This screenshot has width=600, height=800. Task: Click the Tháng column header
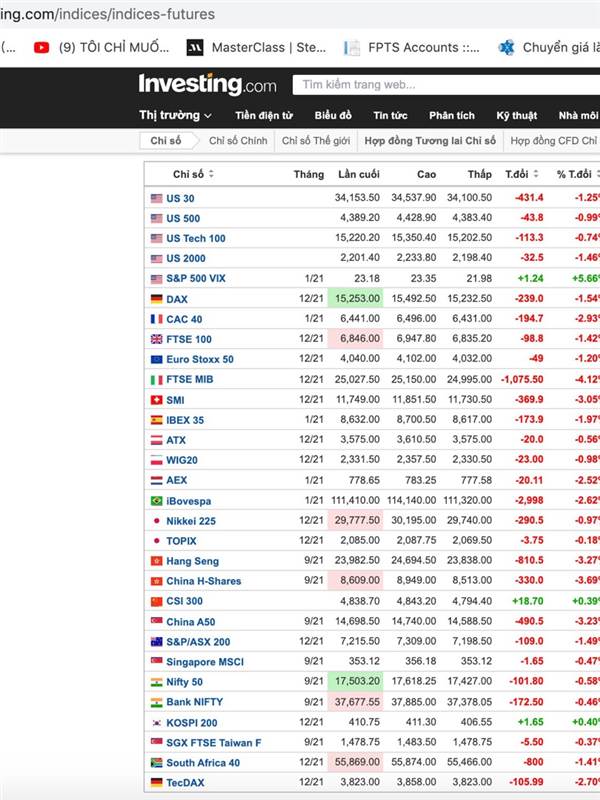tap(309, 174)
